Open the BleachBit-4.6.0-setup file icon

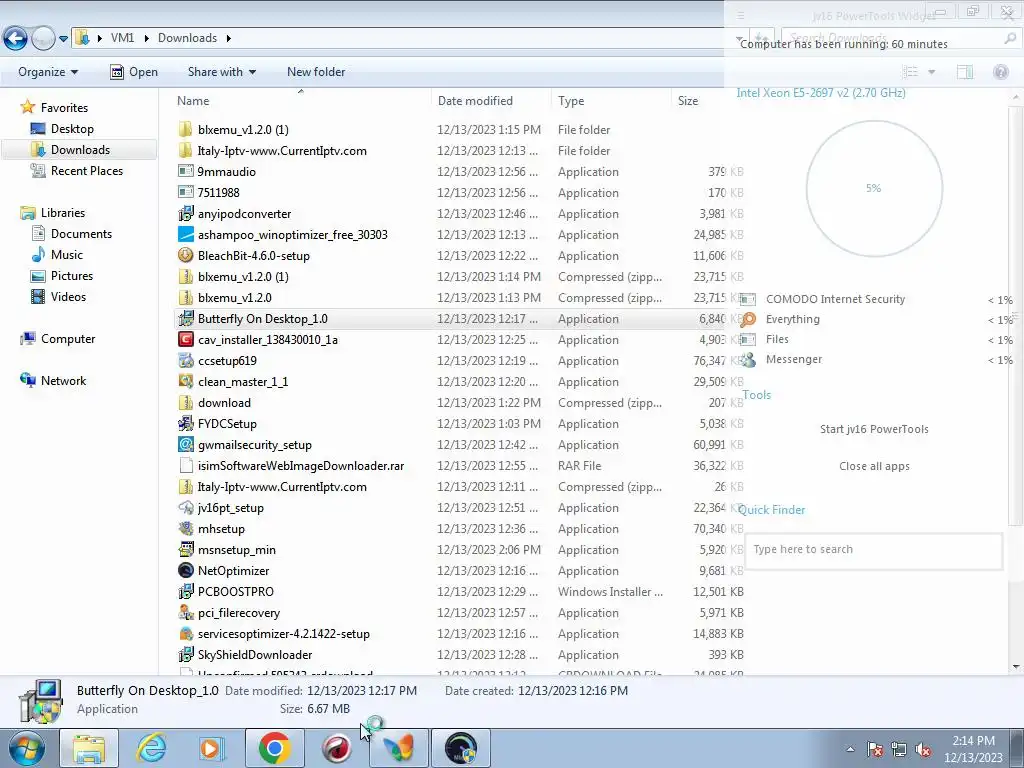coord(186,255)
